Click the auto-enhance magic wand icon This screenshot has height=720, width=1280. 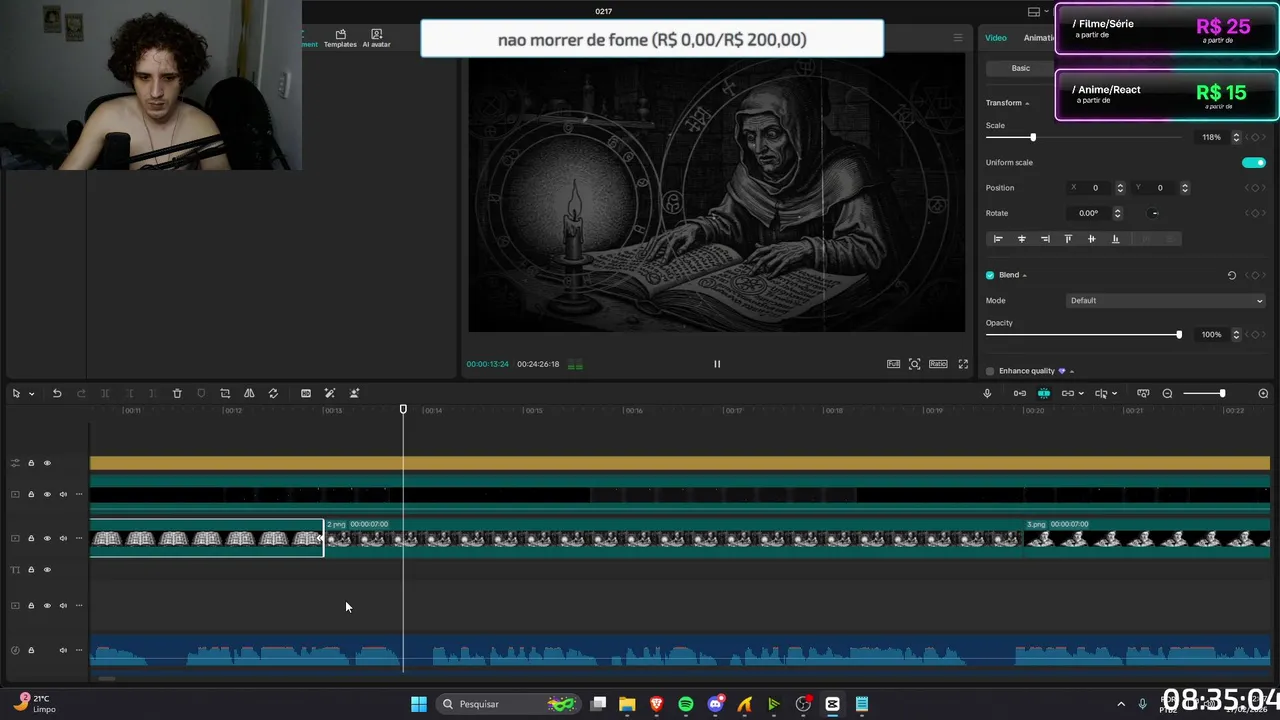330,393
